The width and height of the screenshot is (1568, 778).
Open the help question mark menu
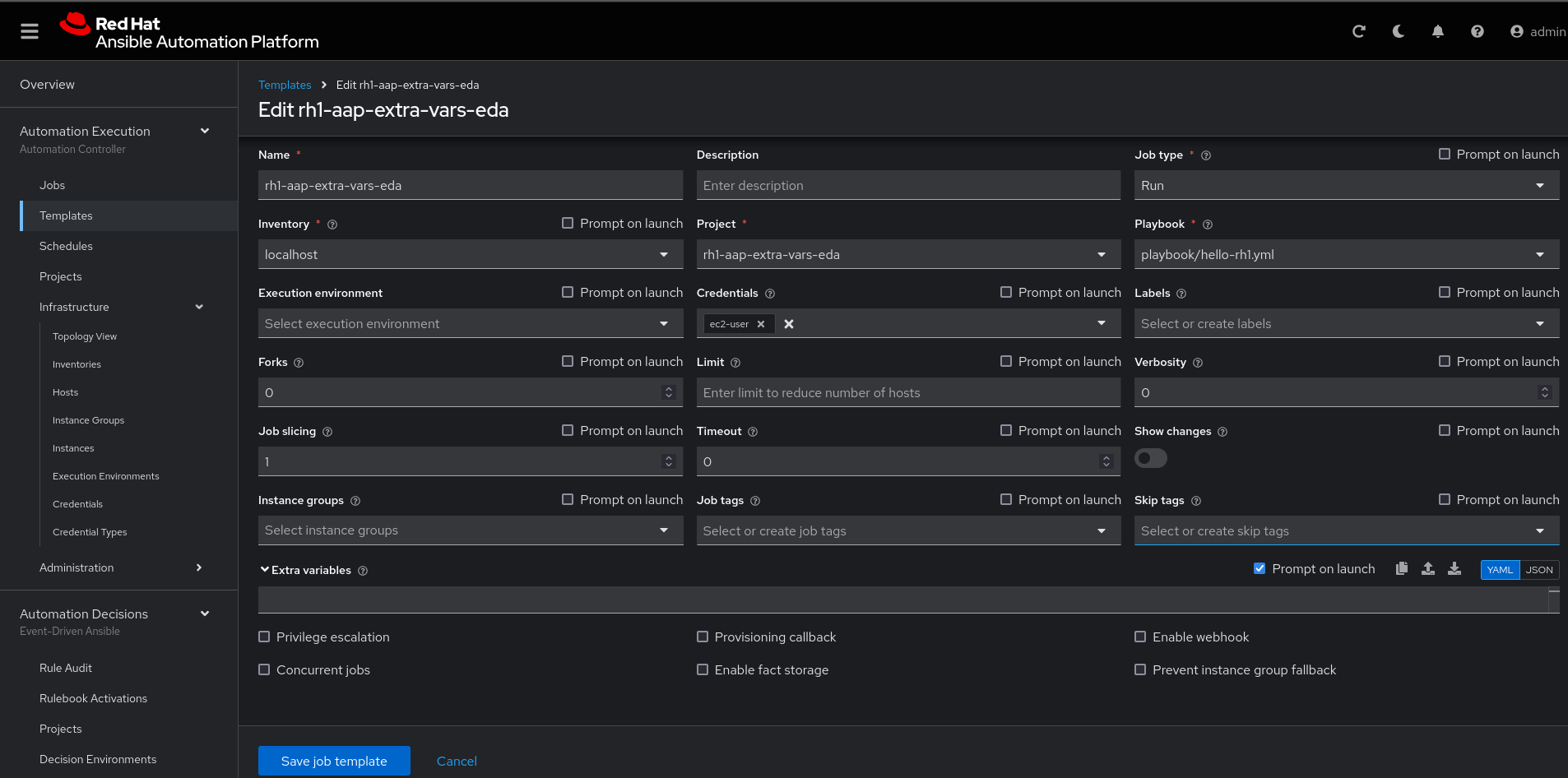[x=1478, y=31]
